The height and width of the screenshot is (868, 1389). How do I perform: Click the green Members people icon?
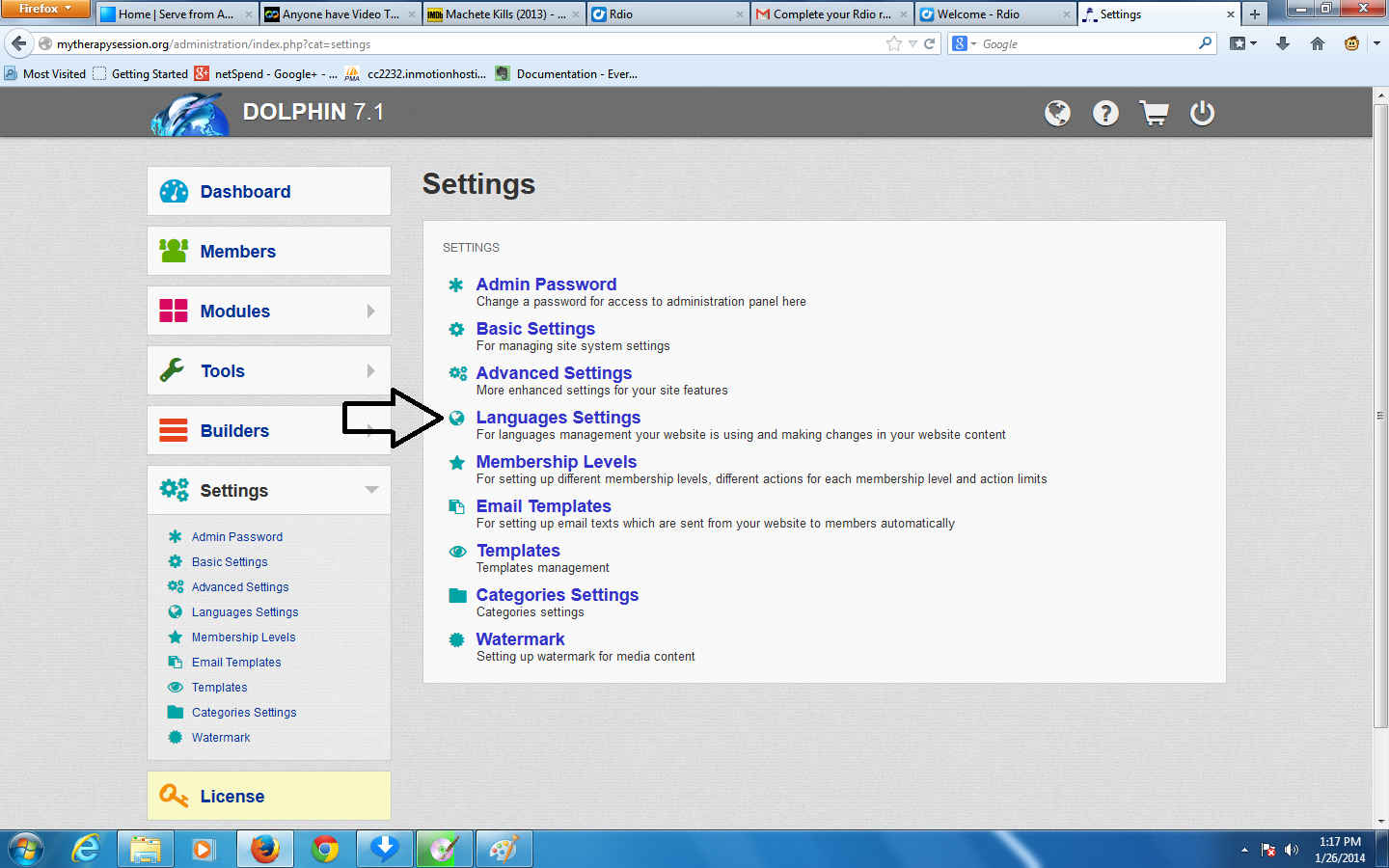[174, 251]
